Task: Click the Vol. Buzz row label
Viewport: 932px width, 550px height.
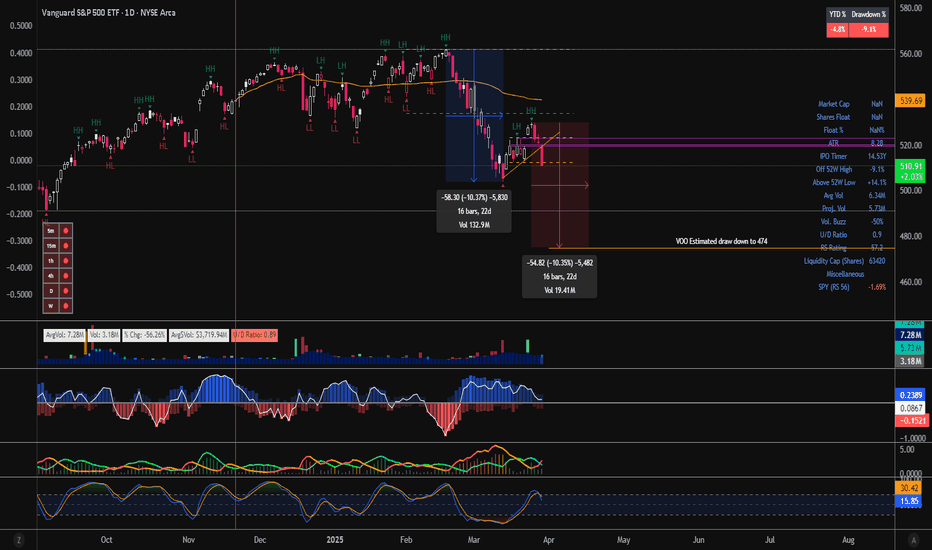Action: (x=833, y=222)
